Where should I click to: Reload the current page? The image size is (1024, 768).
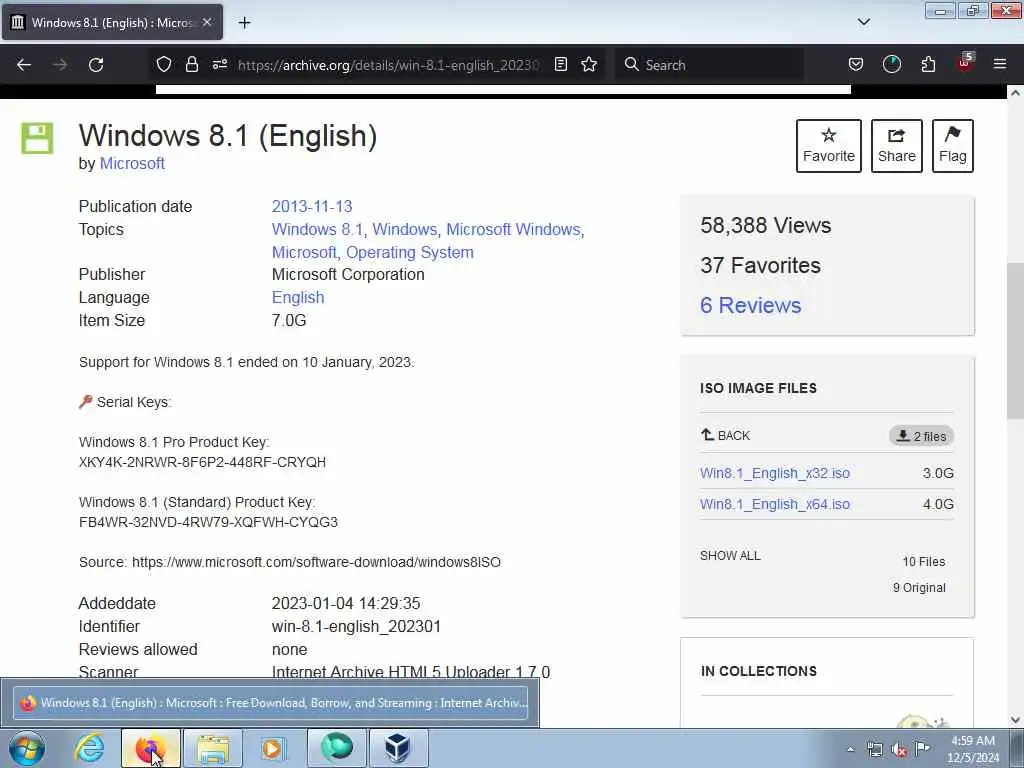click(96, 65)
